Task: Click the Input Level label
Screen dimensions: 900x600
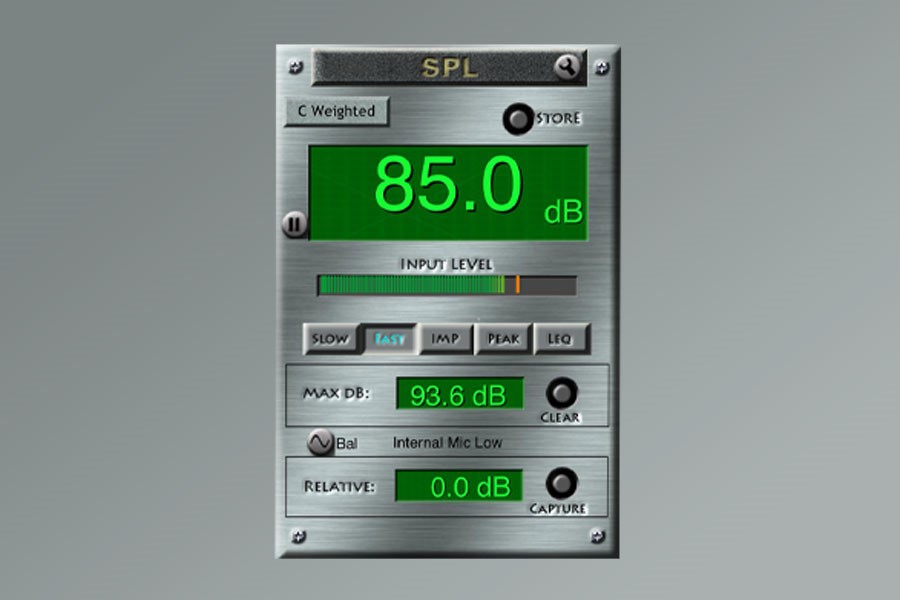Action: click(447, 264)
